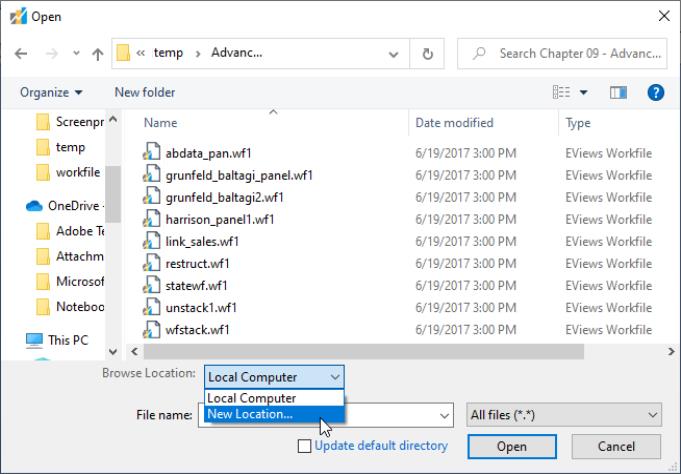Viewport: 681px width, 474px height.
Task: Open the recent locations dropdown arrow
Action: 76,53
